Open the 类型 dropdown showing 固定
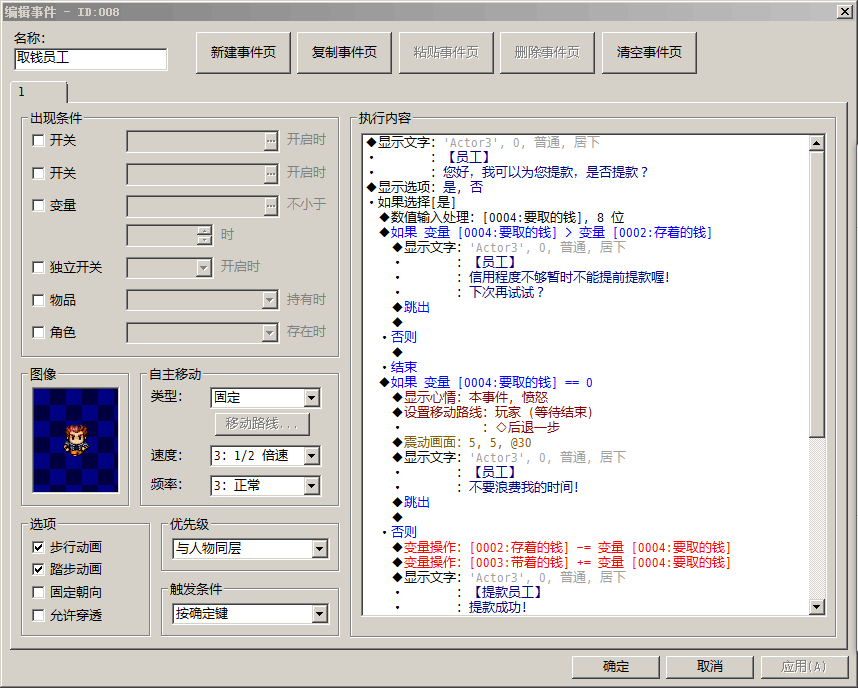The width and height of the screenshot is (858, 688). pos(265,397)
